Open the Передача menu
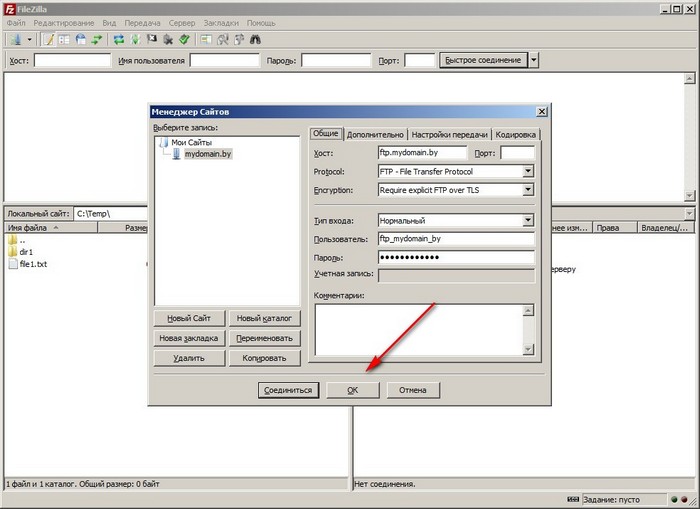 coord(142,23)
